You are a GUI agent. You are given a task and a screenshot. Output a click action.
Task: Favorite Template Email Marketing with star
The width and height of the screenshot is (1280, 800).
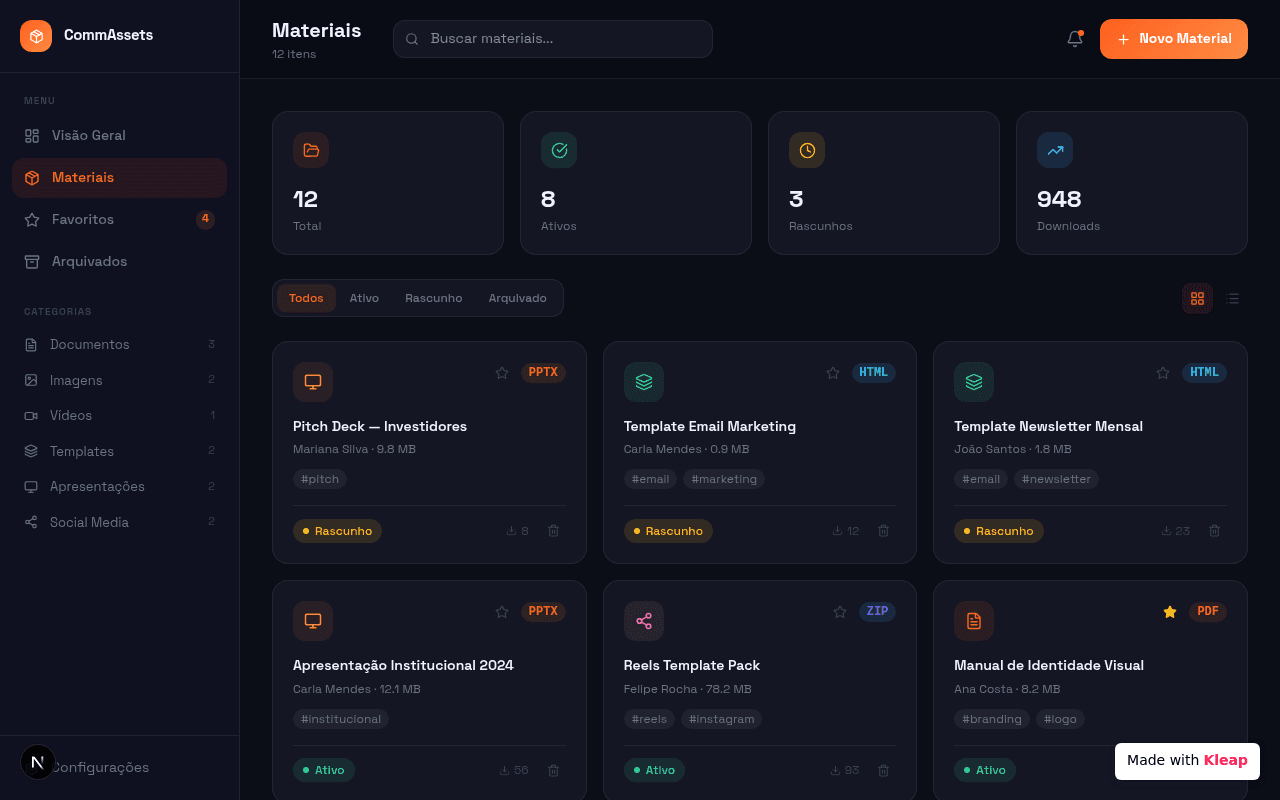click(x=833, y=373)
